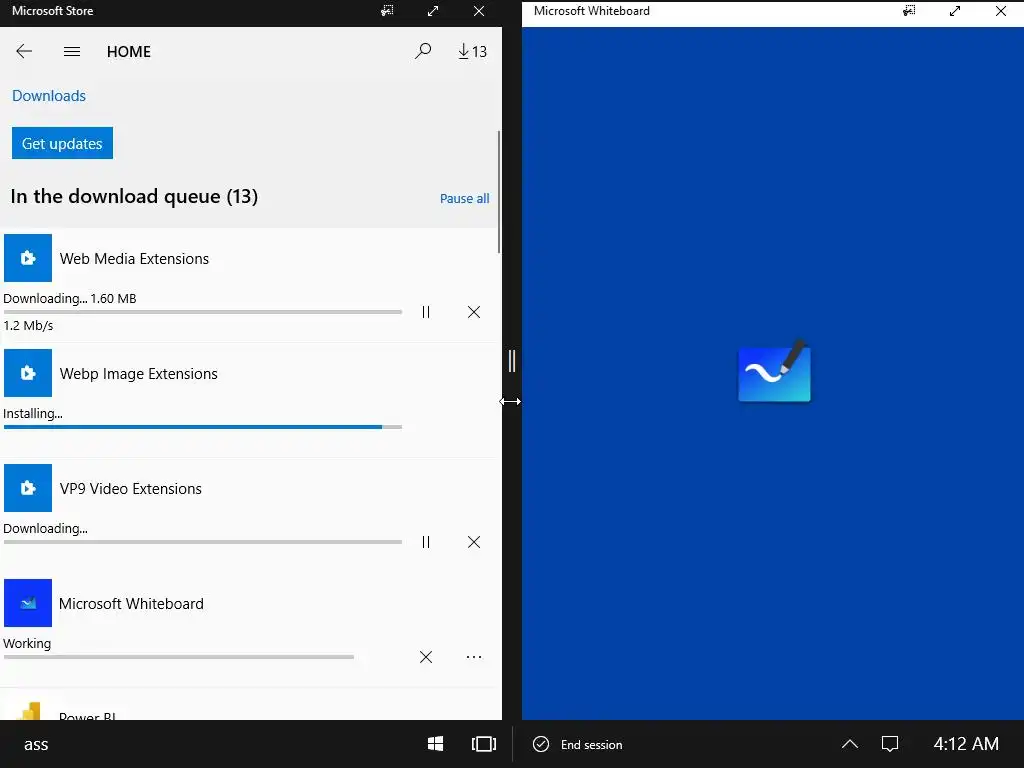
Task: Close the Microsoft Whiteboard window
Action: click(x=1000, y=11)
